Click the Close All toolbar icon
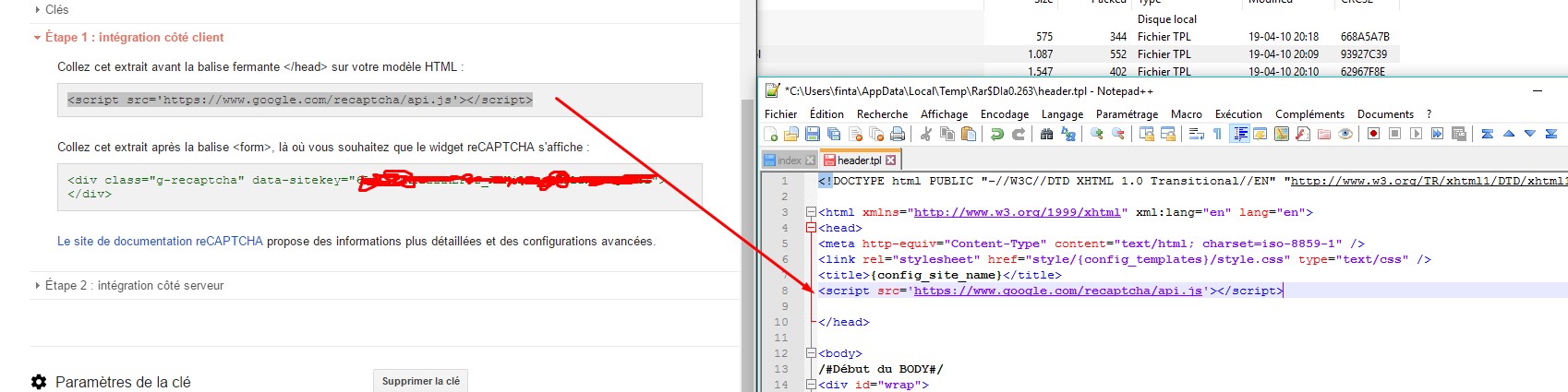The image size is (1568, 392). coord(876,134)
